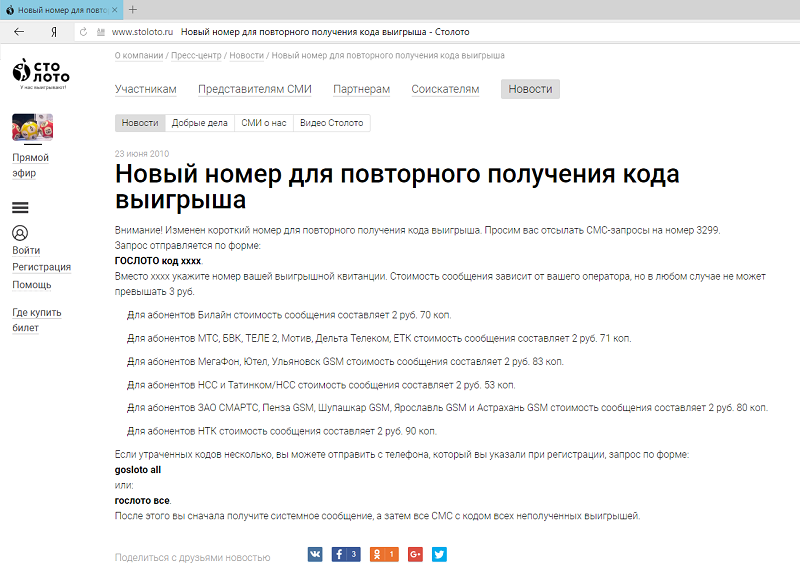The width and height of the screenshot is (800, 569).
Task: Share via Google Plus icon
Action: tap(415, 554)
